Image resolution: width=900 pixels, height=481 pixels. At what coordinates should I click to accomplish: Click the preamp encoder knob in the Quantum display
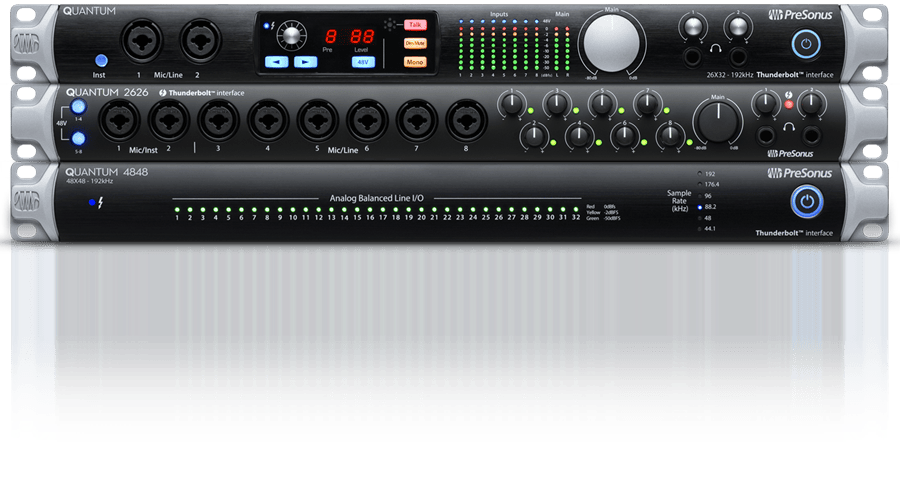(292, 36)
